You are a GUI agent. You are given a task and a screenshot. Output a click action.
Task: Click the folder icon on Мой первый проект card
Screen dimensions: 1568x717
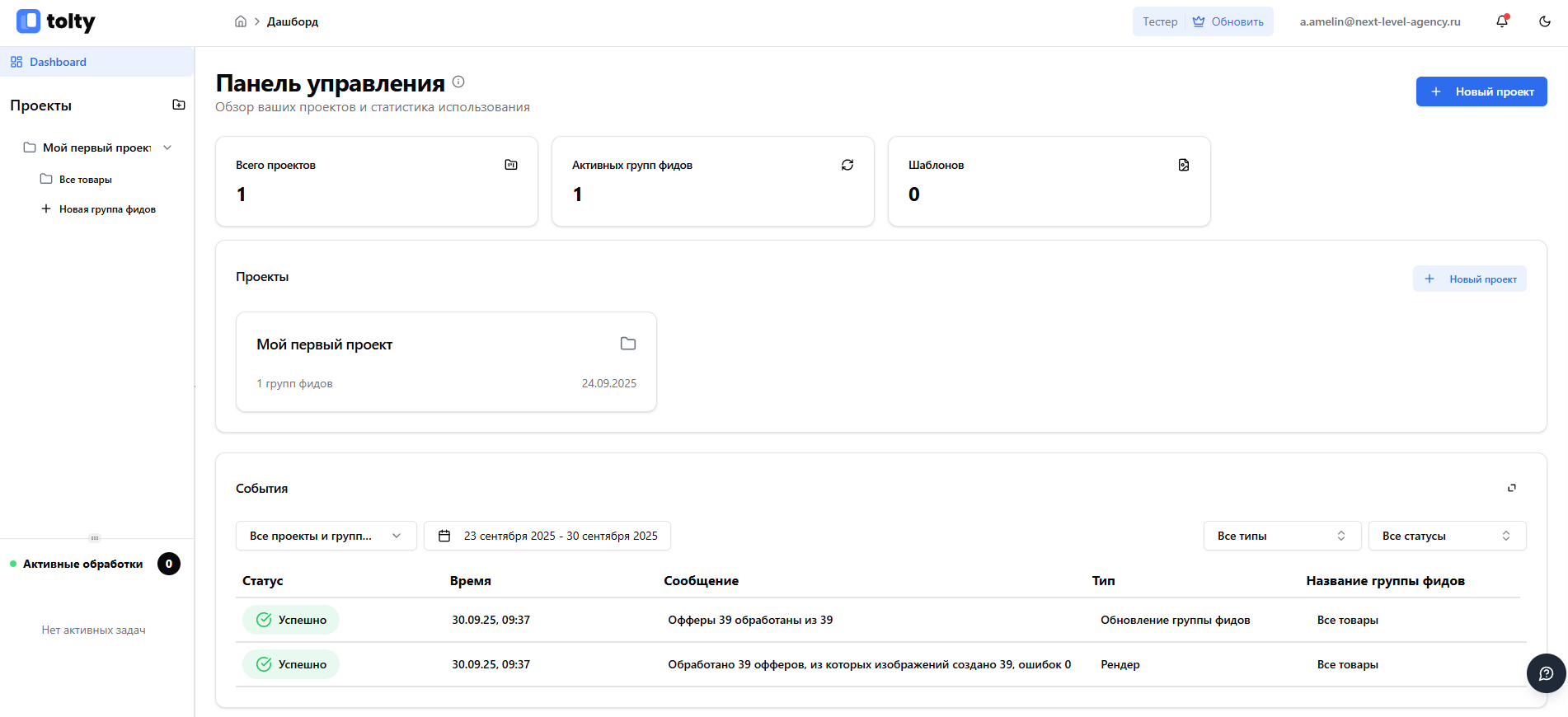tap(628, 344)
